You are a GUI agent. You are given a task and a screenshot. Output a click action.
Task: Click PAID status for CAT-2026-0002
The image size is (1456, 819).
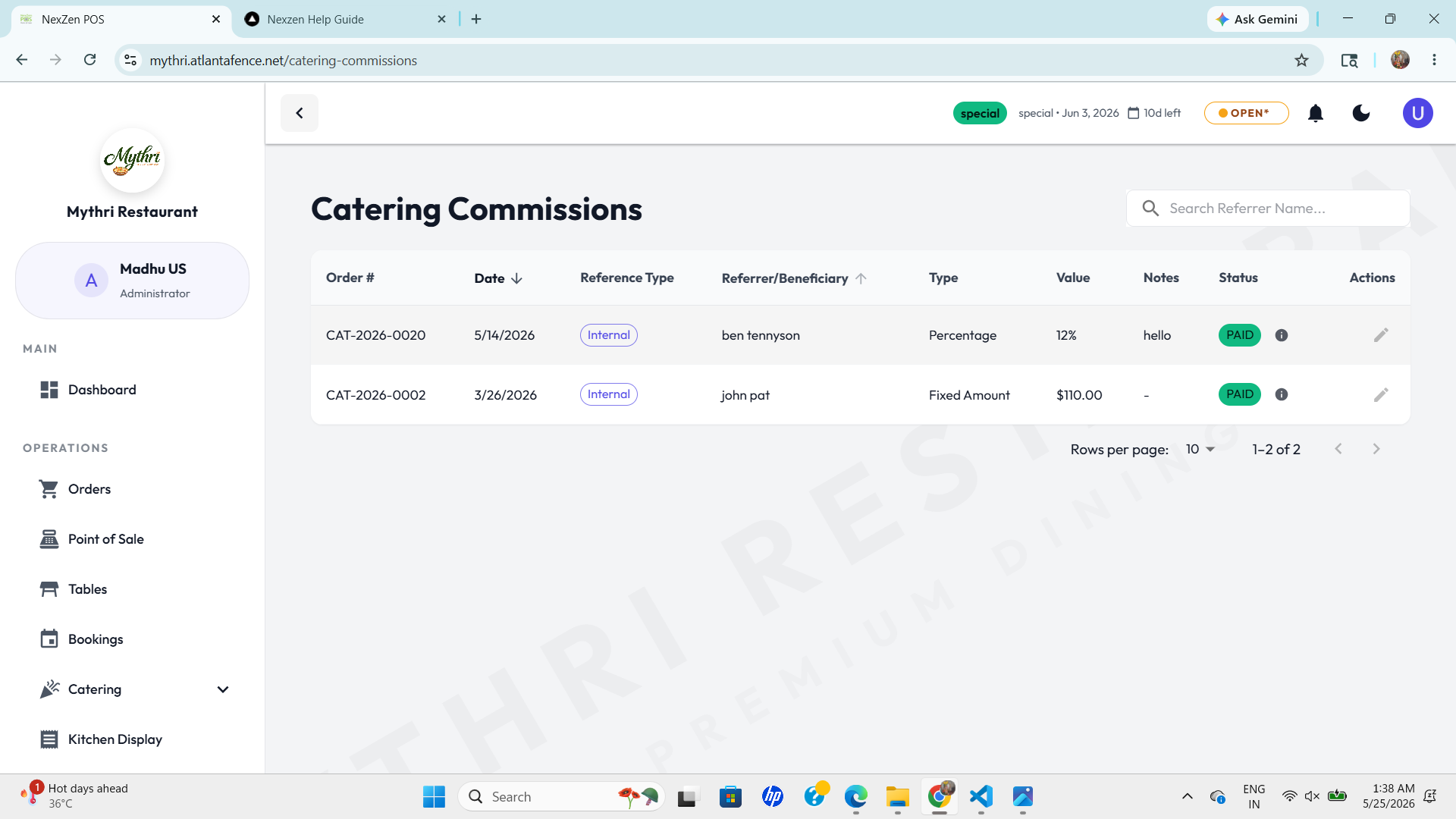click(1239, 394)
